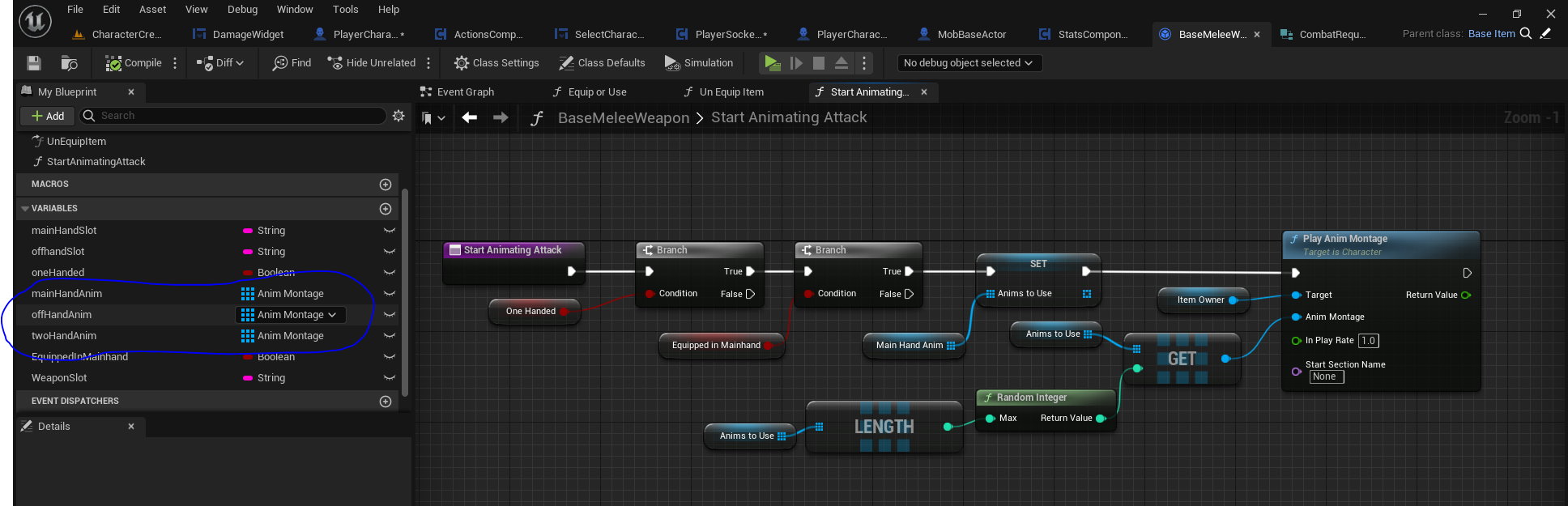Screen dimensions: 1568x506
Task: Open Hide Unrelated options three-dot menu
Action: tap(428, 63)
